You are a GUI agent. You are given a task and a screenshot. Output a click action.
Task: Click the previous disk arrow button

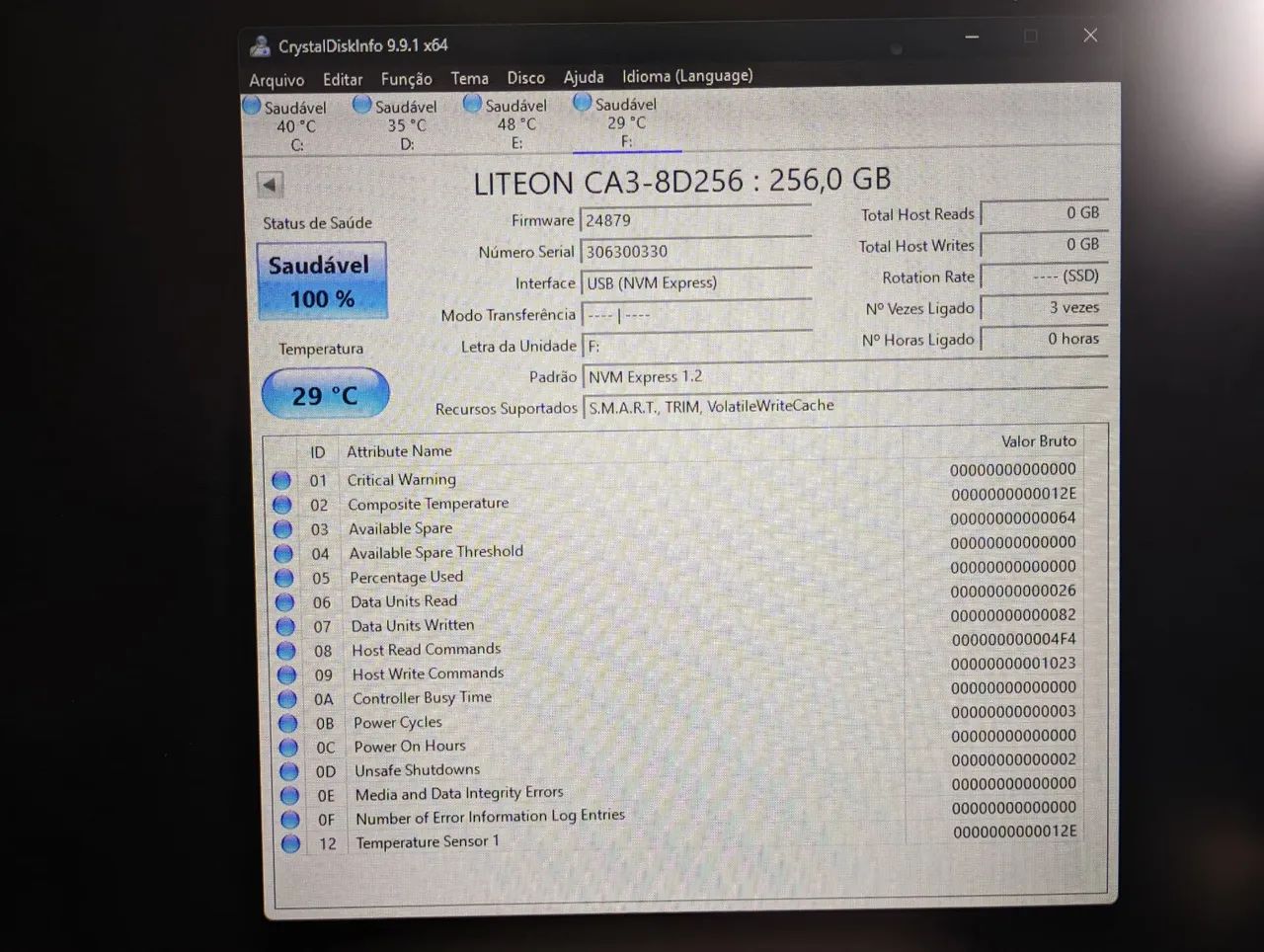(x=270, y=185)
